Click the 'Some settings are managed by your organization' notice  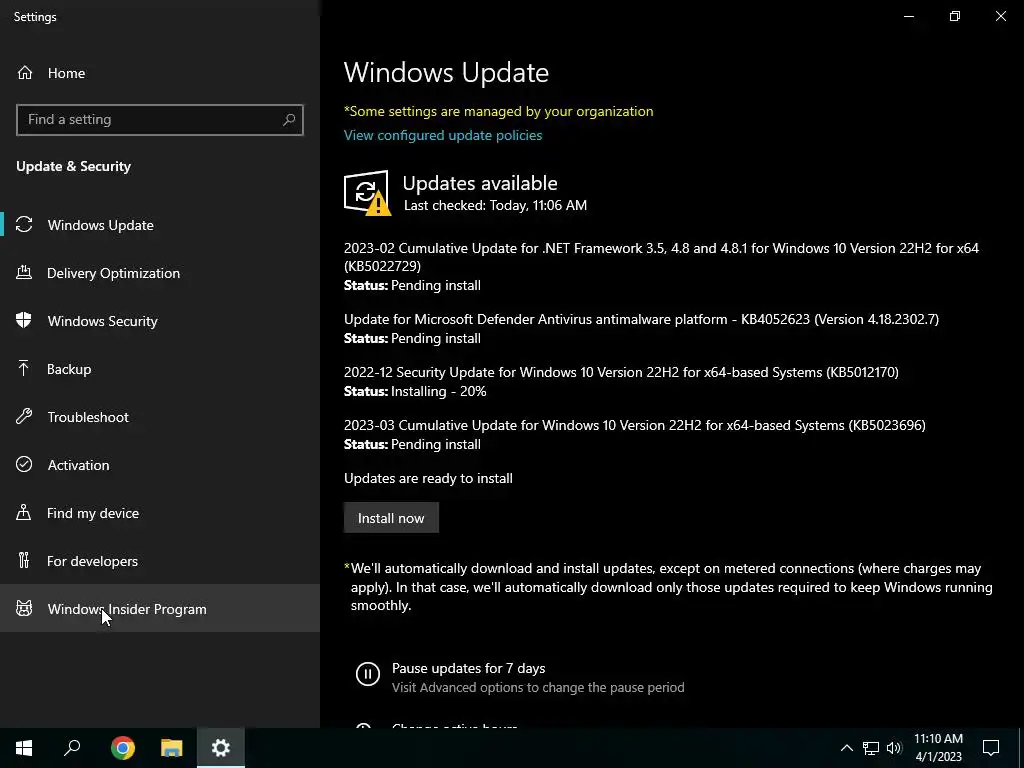tap(498, 111)
